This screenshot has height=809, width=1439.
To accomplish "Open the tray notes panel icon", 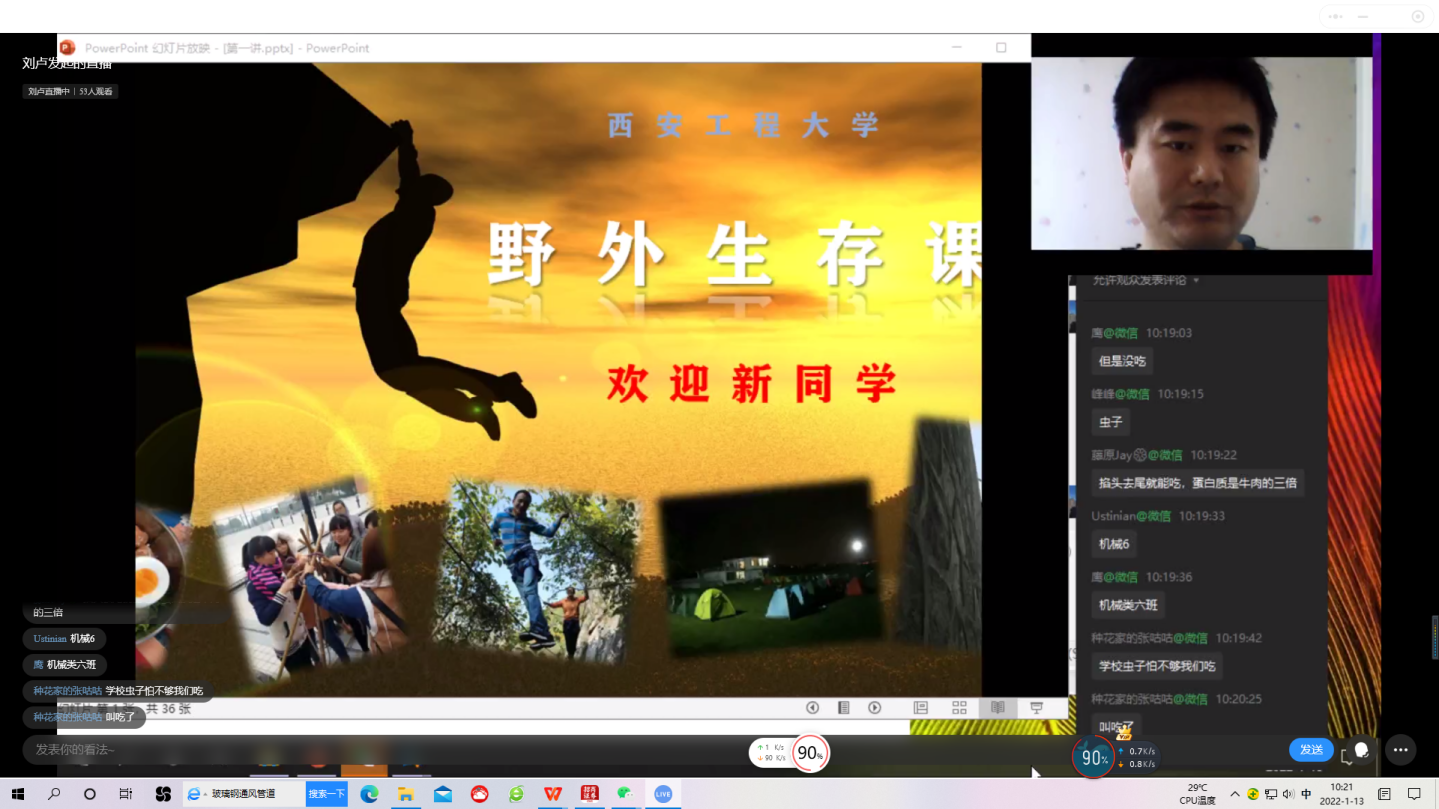I will 1385,794.
